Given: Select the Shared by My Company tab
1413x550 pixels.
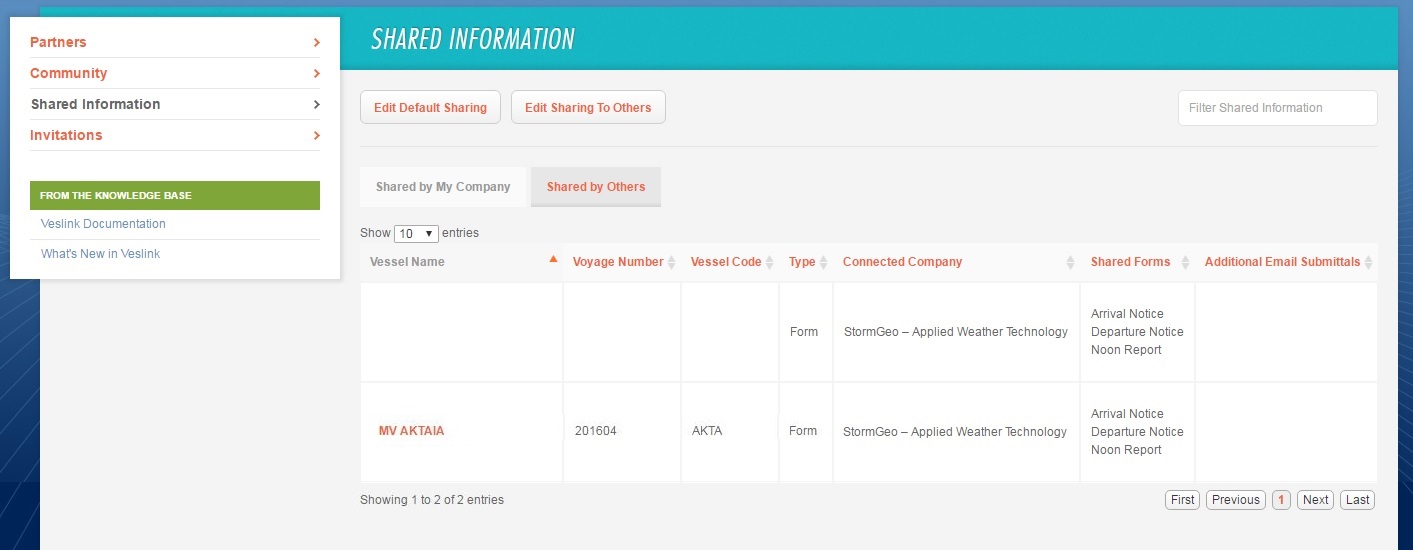Looking at the screenshot, I should 443,187.
